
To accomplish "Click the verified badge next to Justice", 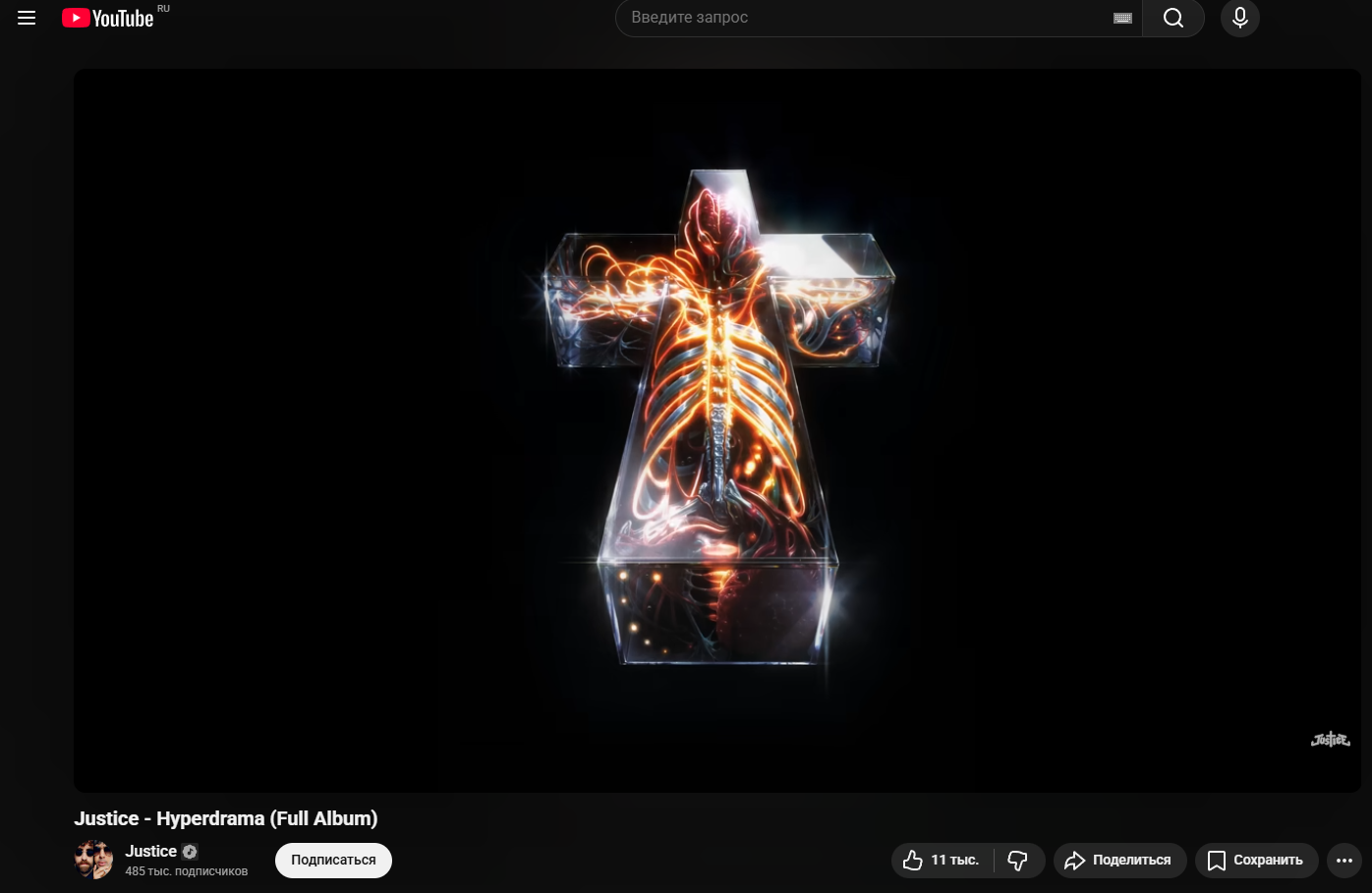I will click(x=190, y=852).
